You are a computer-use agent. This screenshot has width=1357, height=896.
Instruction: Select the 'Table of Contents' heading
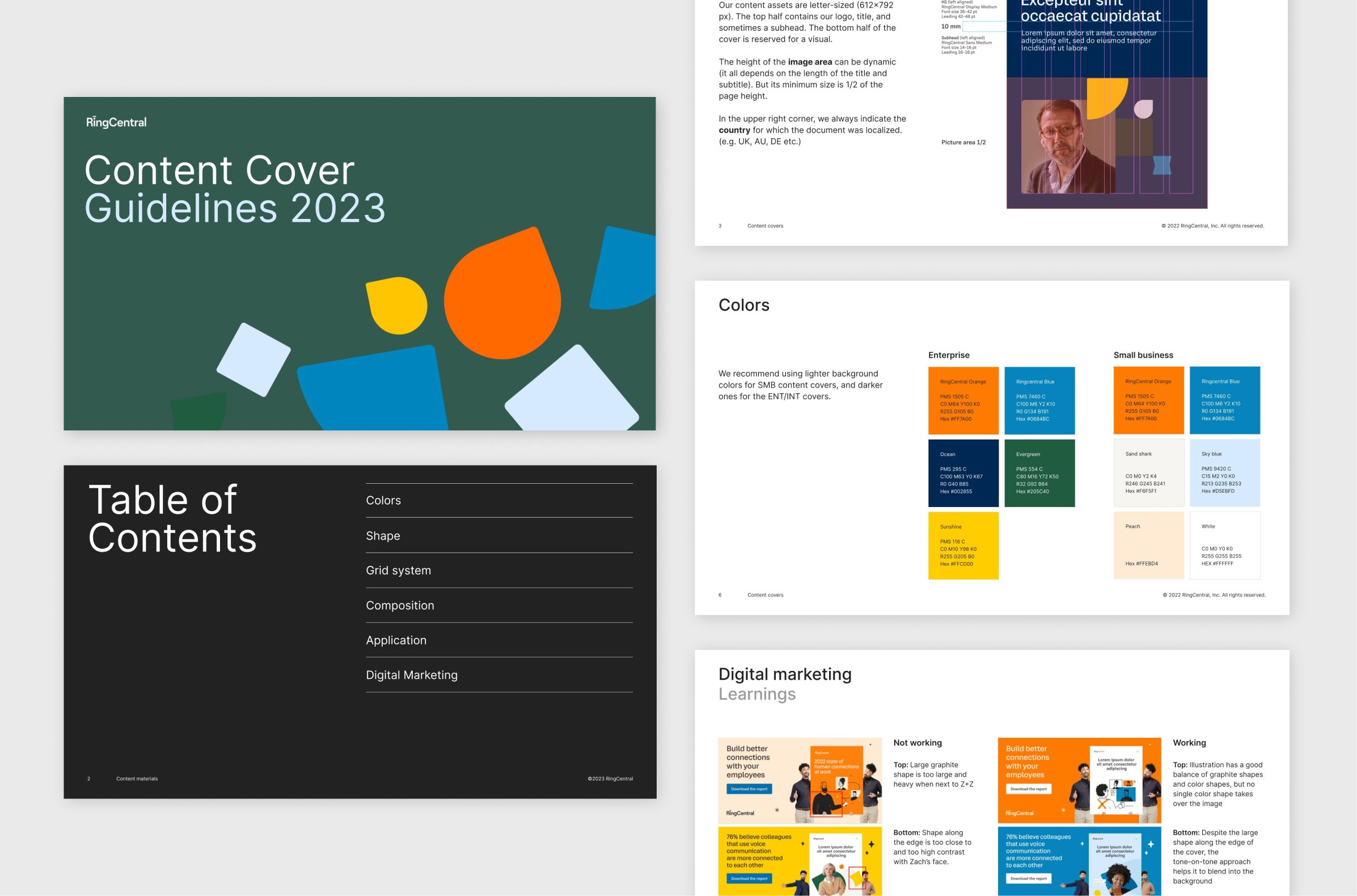pos(172,518)
